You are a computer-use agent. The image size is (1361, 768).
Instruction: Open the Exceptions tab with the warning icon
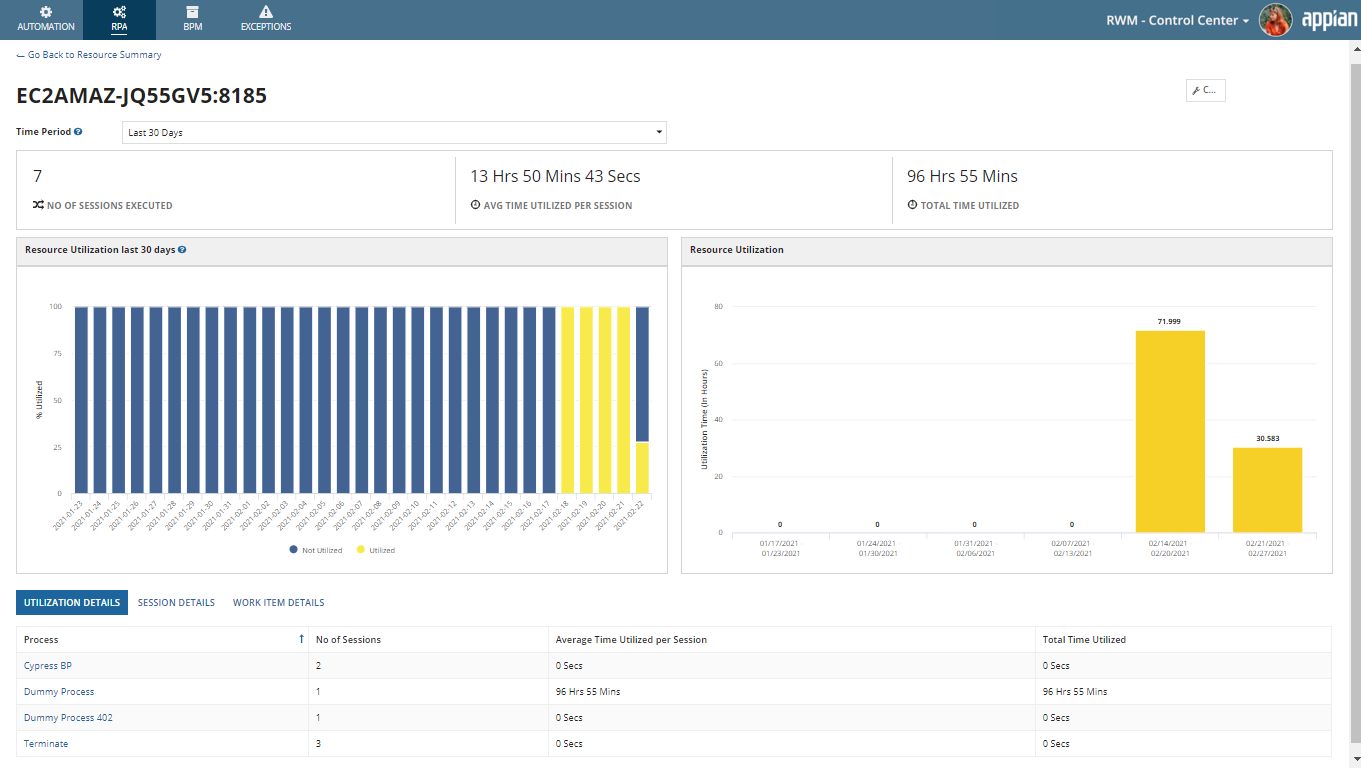(266, 19)
